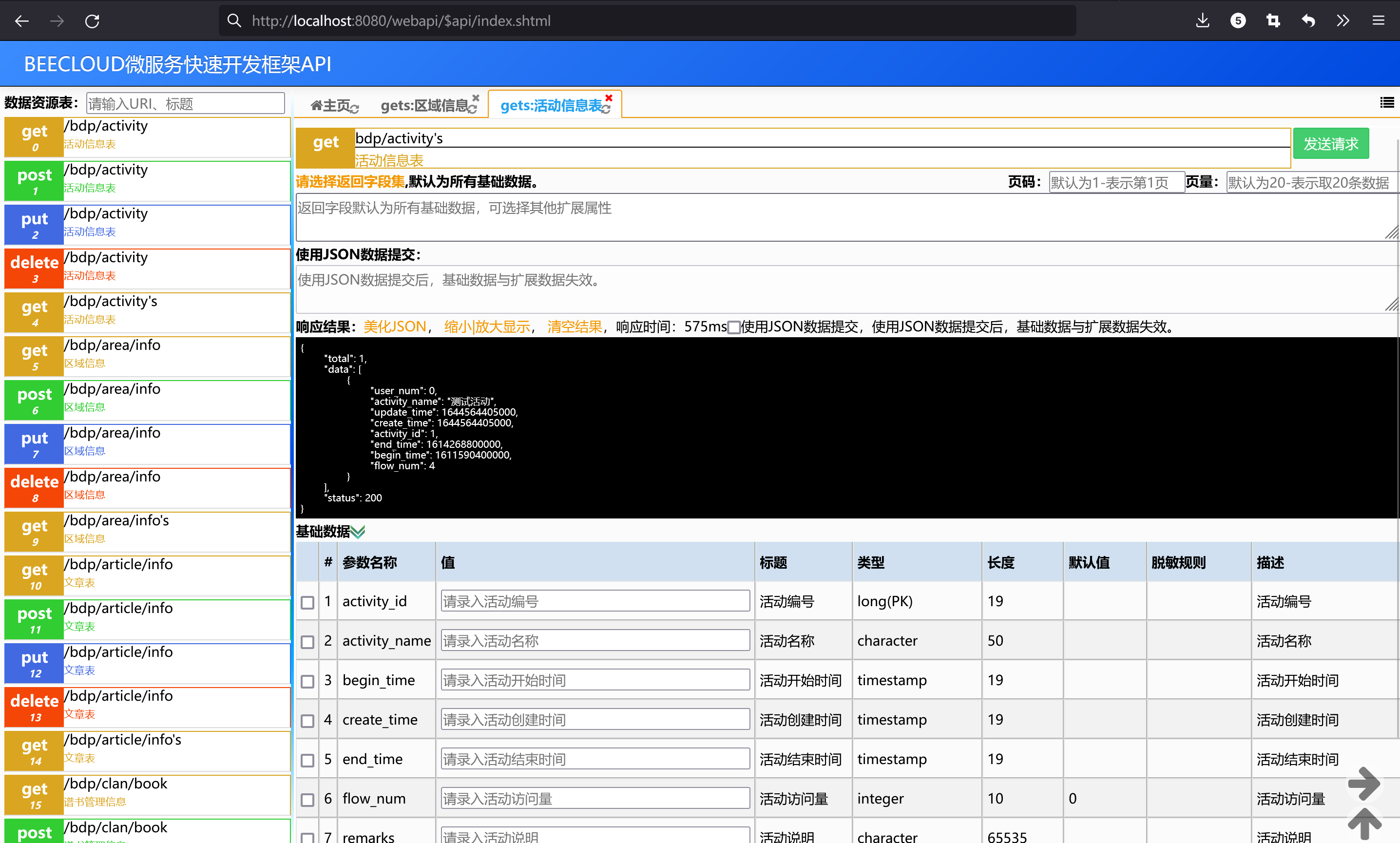Viewport: 1400px width, 843px height.
Task: Open get /bdp/article/info's entry
Action: click(x=148, y=751)
